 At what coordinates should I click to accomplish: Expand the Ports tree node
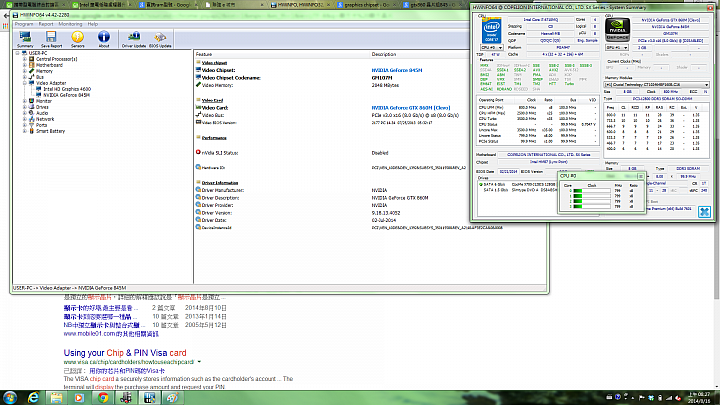[25, 125]
